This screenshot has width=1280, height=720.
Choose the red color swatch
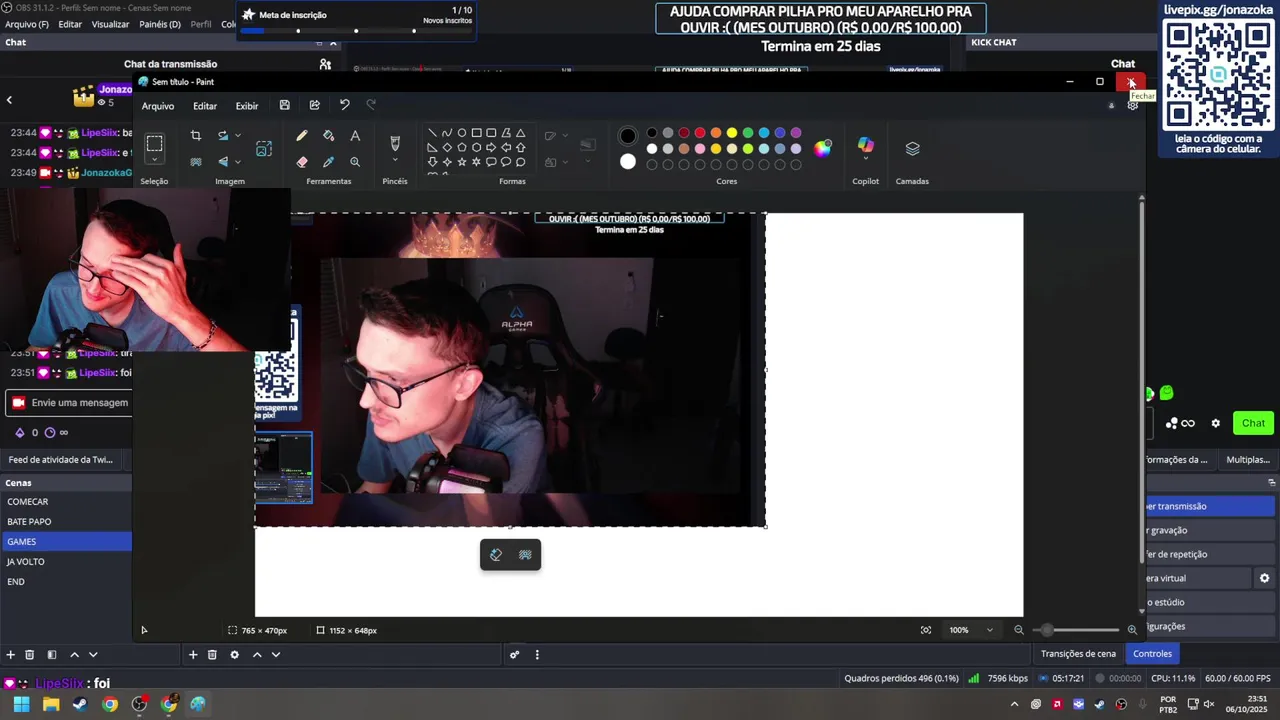coord(700,133)
